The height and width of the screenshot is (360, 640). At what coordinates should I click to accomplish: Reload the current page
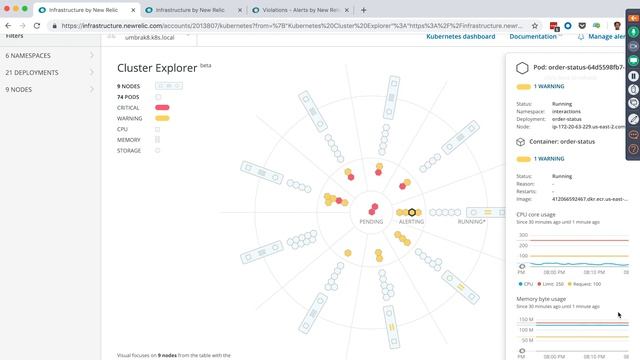tap(37, 26)
